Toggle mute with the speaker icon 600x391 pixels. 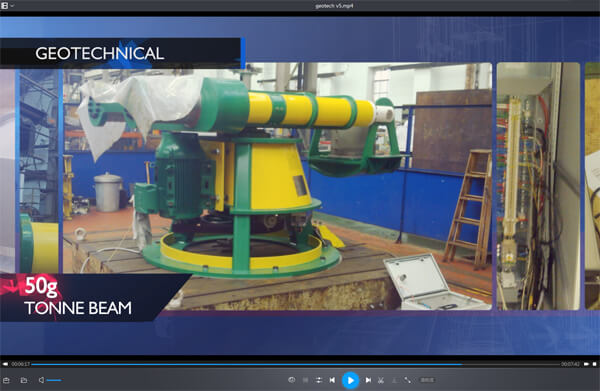41,380
